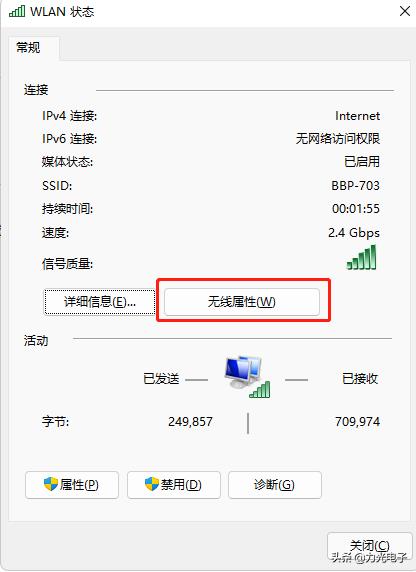Click the duration value 00:01:55
416x572 pixels.
(x=356, y=209)
